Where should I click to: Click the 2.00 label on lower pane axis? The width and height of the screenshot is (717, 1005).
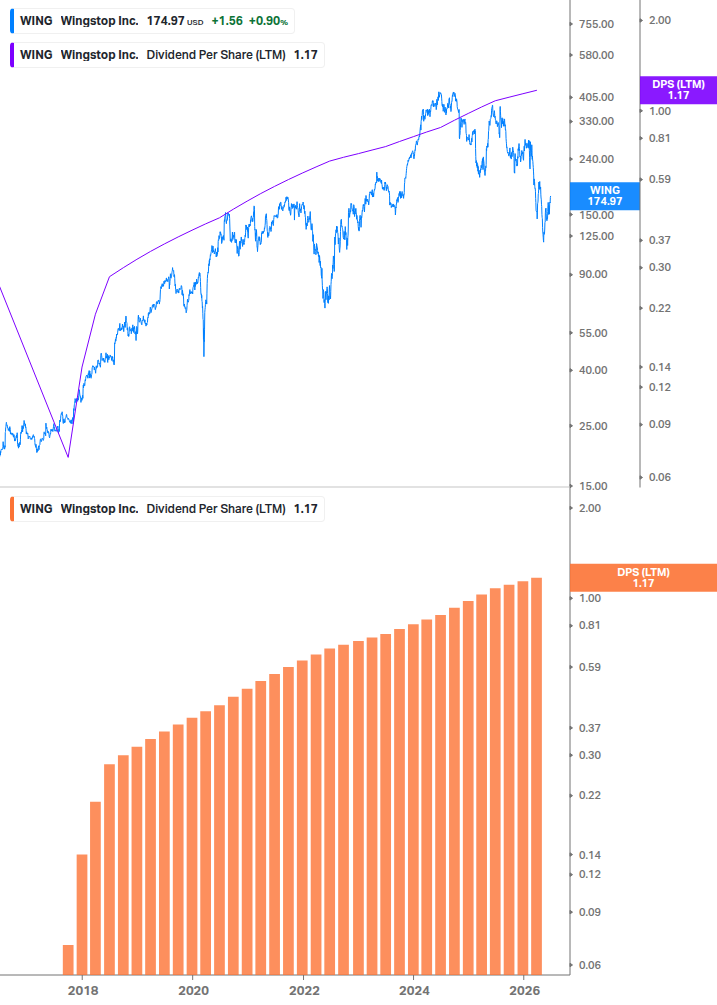coord(590,508)
